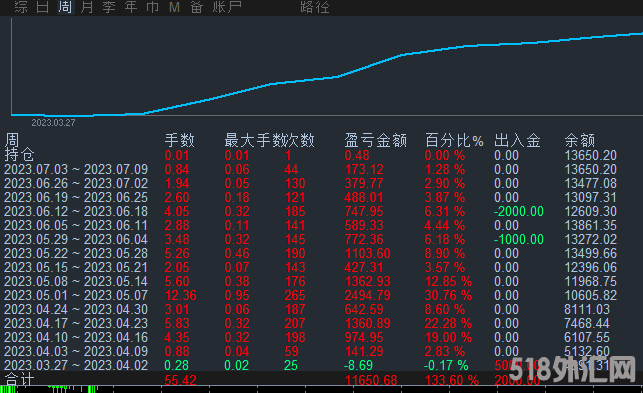Select week 2023.05.01 ~ 2023.05.07

(x=76, y=295)
